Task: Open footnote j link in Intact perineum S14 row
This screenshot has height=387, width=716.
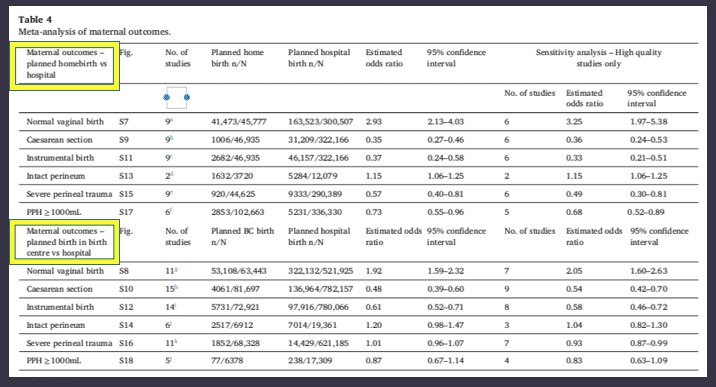Action: click(172, 324)
